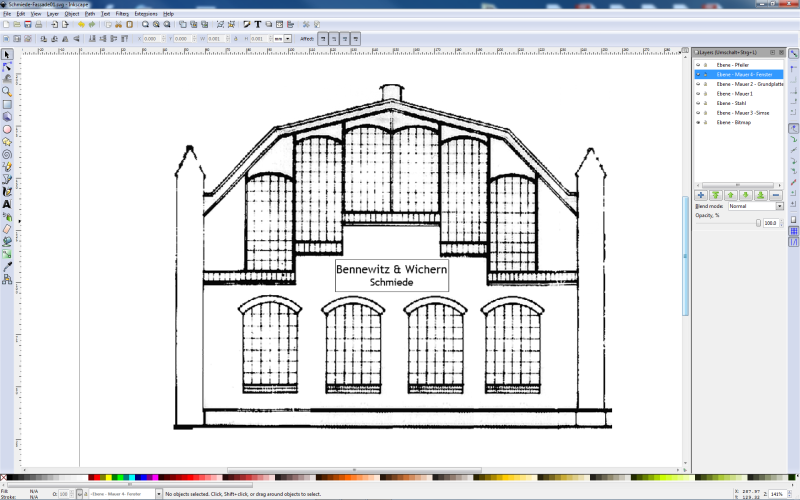Select the Gradient tool
Viewport: 800px width, 500px height.
[x=7, y=254]
